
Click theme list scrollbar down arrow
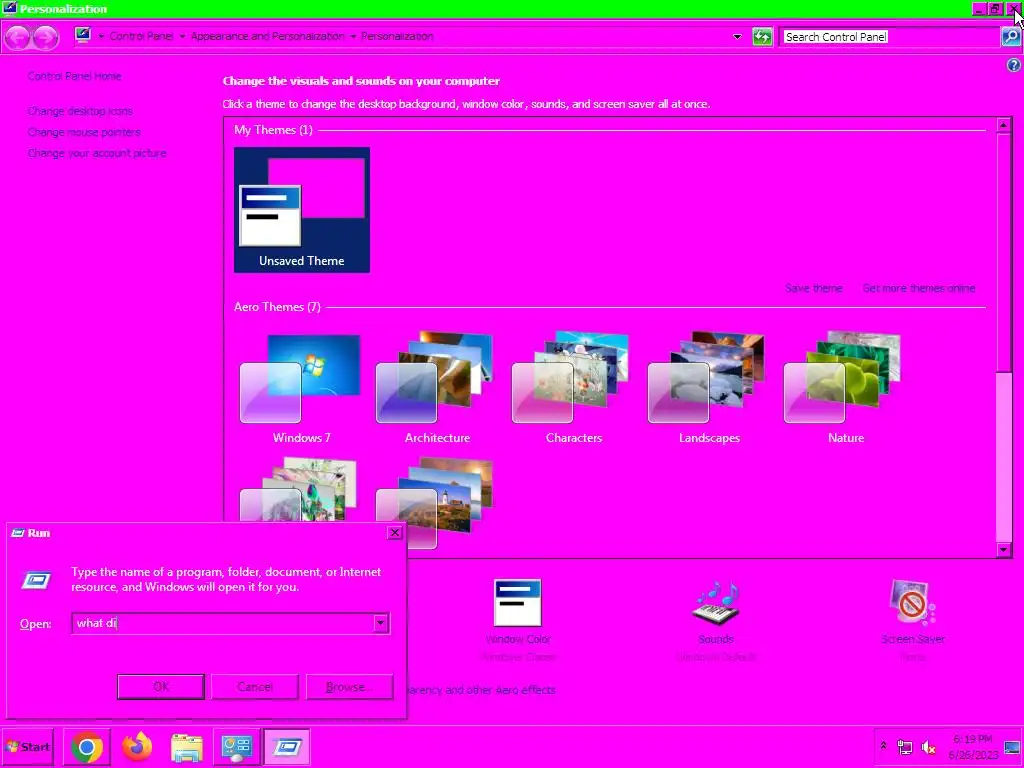pyautogui.click(x=1004, y=550)
